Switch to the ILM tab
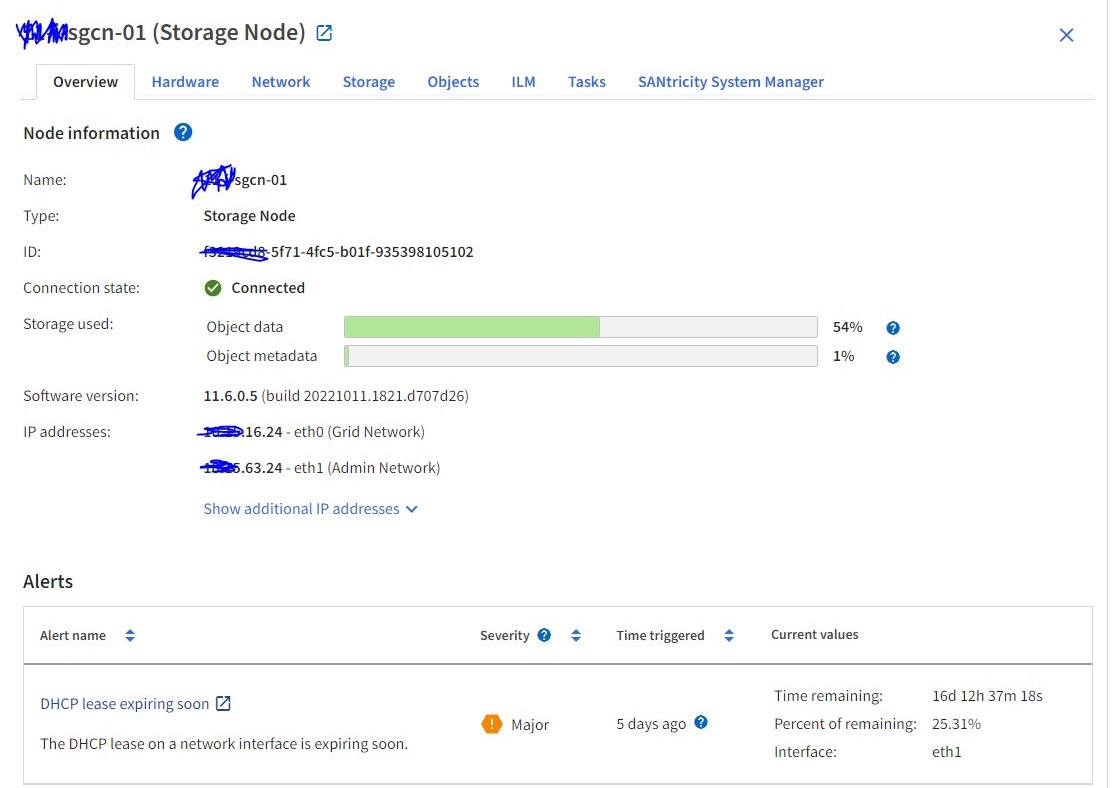 [523, 81]
